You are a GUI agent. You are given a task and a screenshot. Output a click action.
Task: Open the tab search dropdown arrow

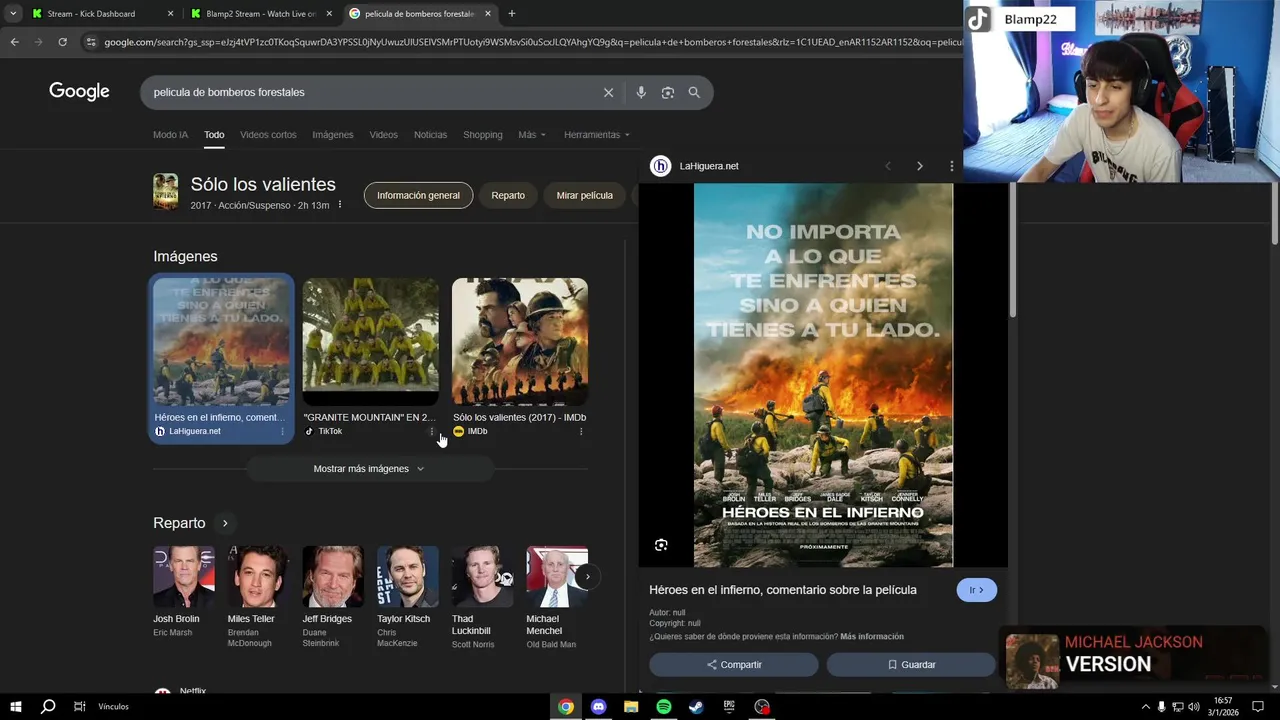tap(12, 14)
